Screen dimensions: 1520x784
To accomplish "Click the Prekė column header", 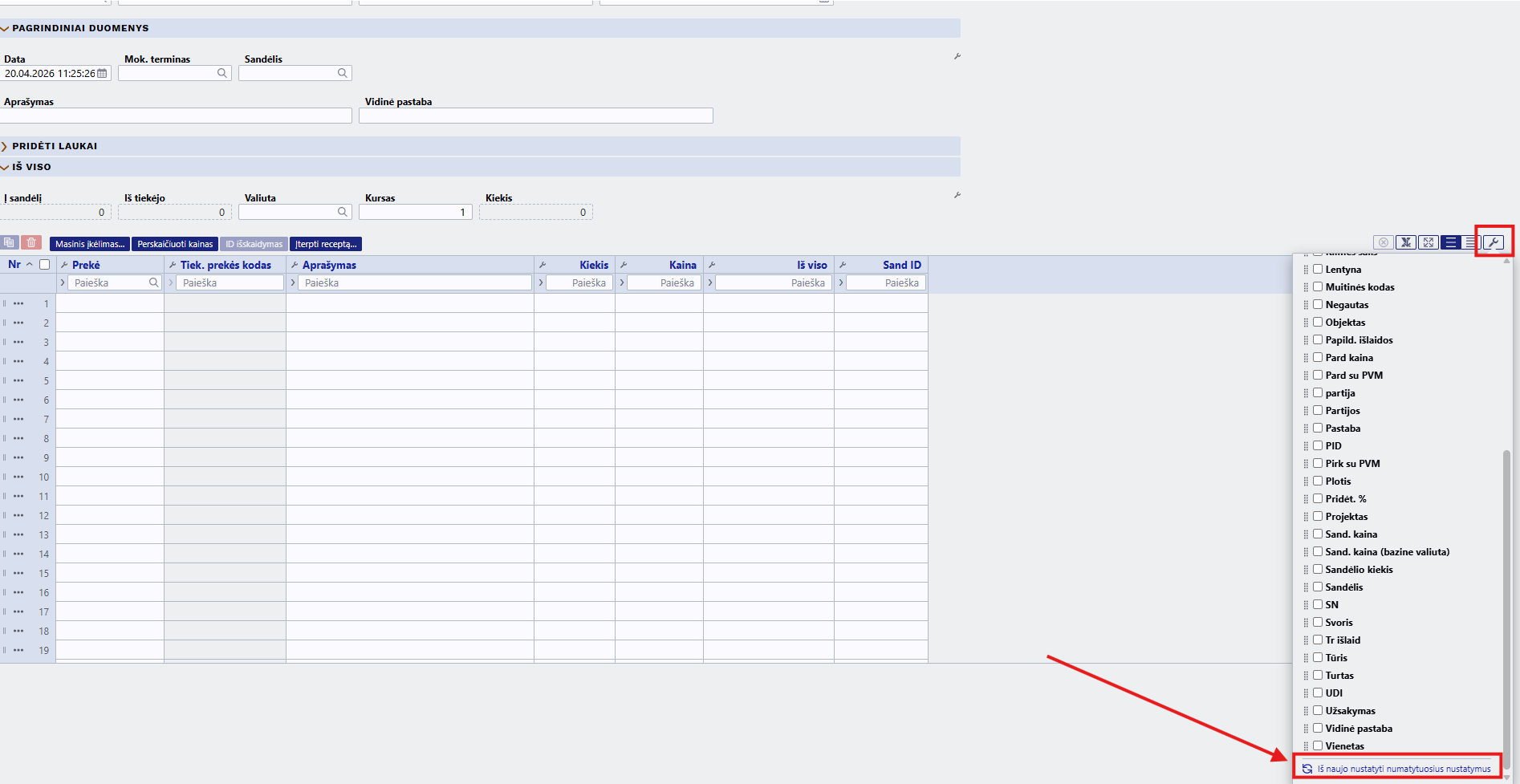I will pos(86,265).
